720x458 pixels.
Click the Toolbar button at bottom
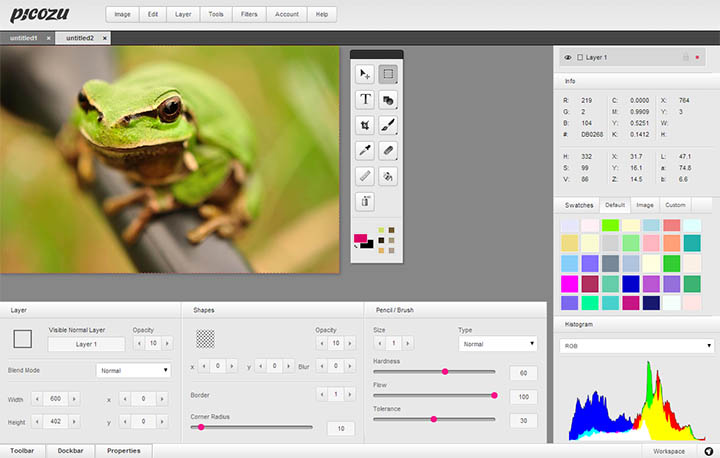pos(22,451)
